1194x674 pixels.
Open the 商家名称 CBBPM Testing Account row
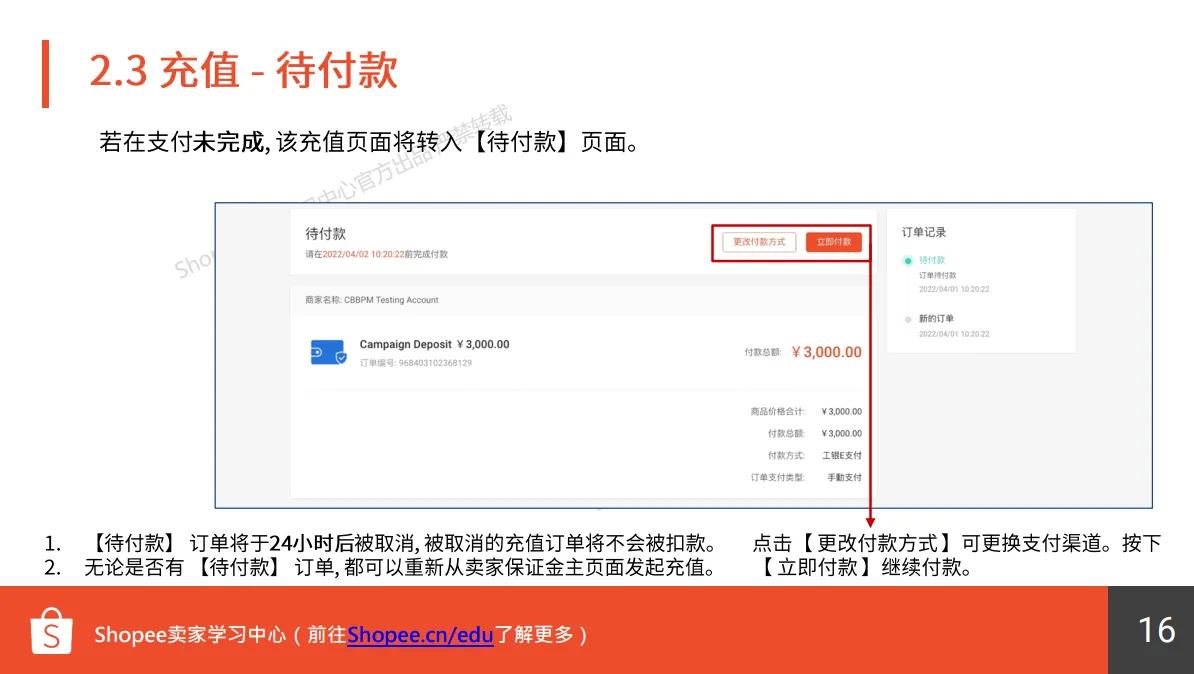click(x=372, y=299)
